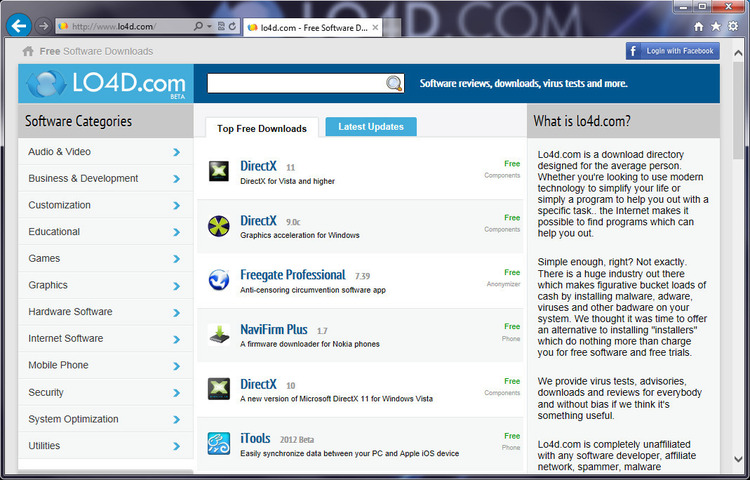Expand the Games category arrow
The width and height of the screenshot is (750, 480).
(x=176, y=259)
